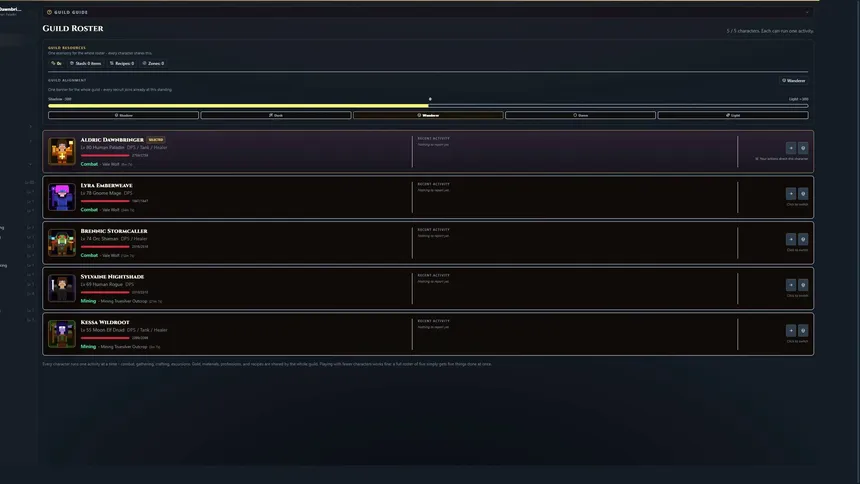The width and height of the screenshot is (860, 484).
Task: Open Sylvaine Nightshade's rogue portrait
Action: 61,288
